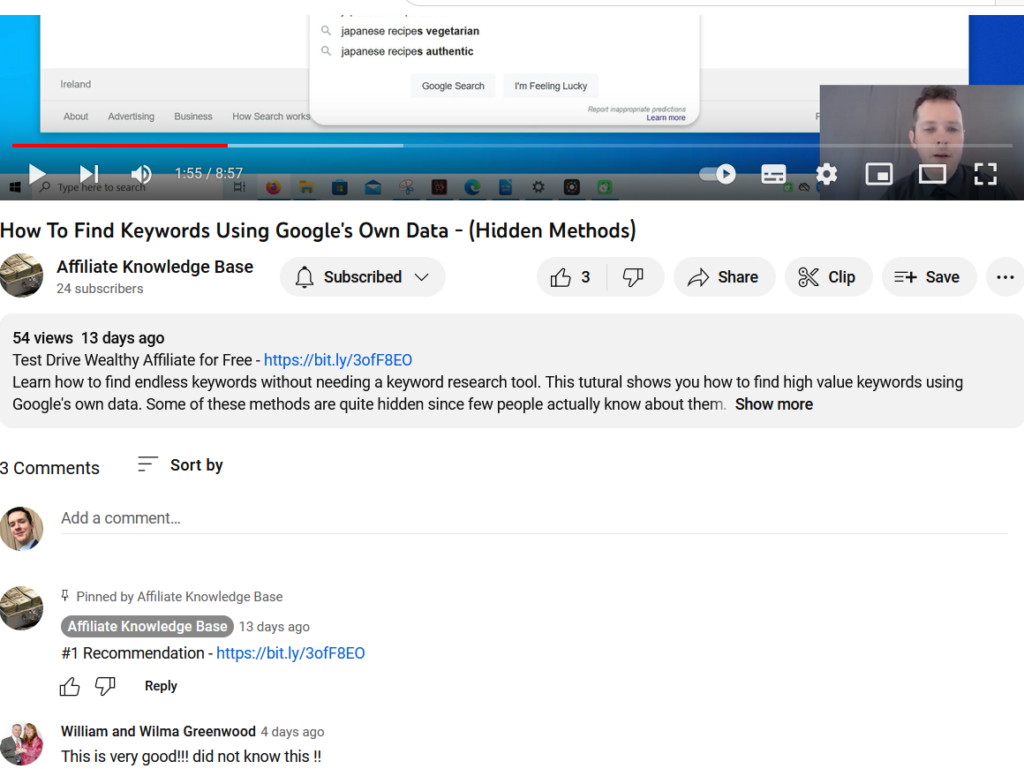Click the '24 subscribers' text
This screenshot has width=1024, height=769.
pyautogui.click(x=99, y=289)
